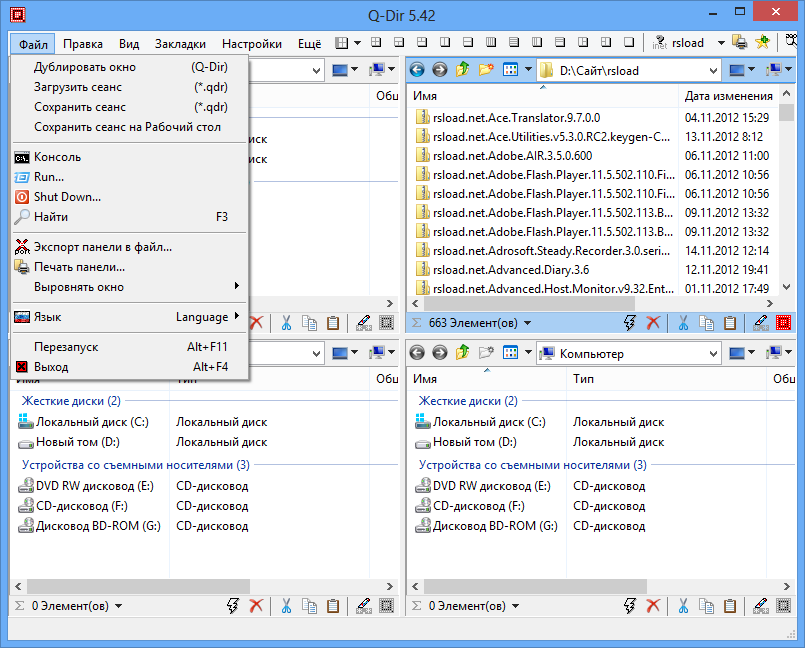
Task: Click the lightning icon in top-right pane status bar
Action: click(630, 323)
